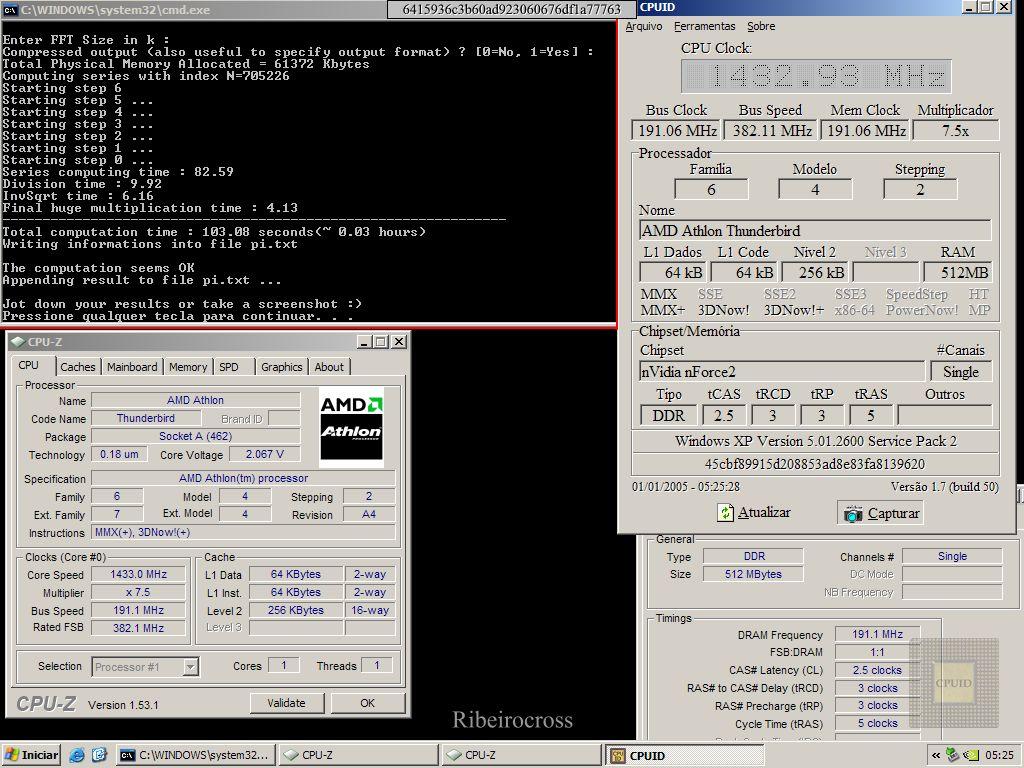The width and height of the screenshot is (1024, 768).
Task: Activate the second CPU-Z taskbar button
Action: (521, 755)
